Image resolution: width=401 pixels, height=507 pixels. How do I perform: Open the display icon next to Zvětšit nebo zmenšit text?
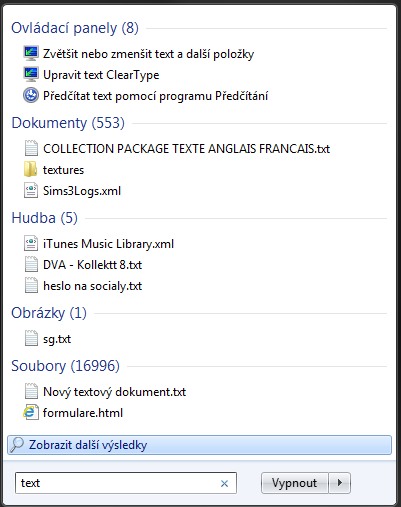[x=31, y=53]
